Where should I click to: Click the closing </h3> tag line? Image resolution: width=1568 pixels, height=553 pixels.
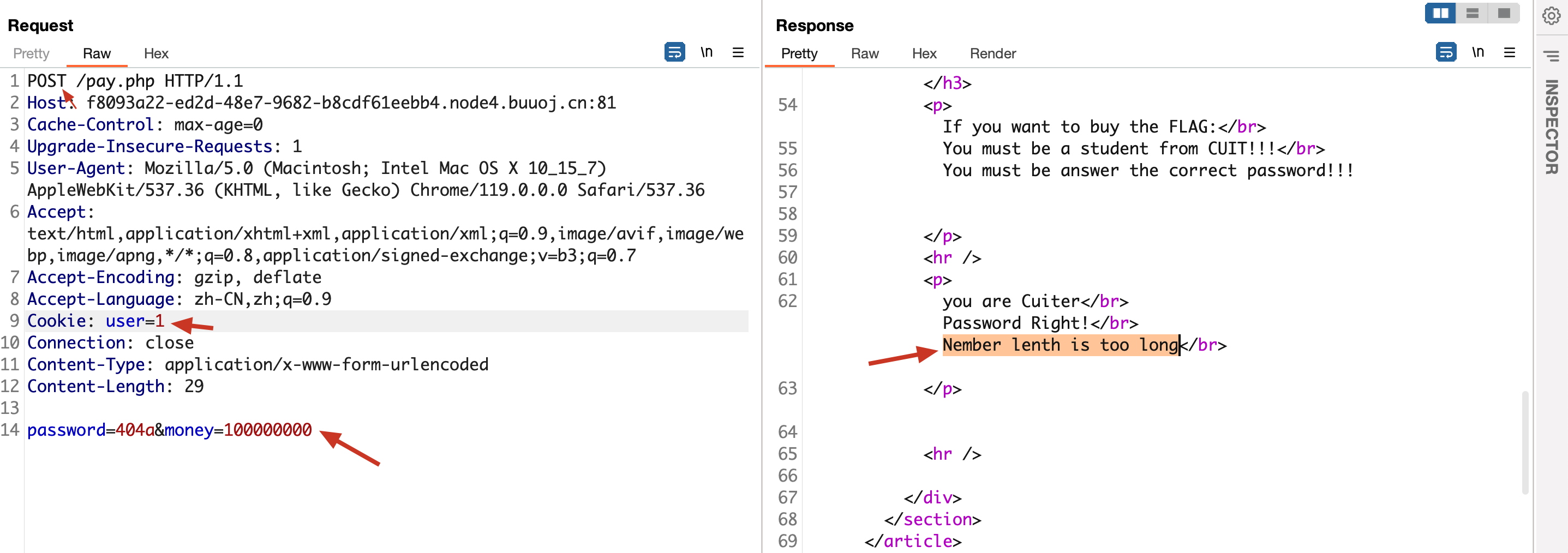(947, 83)
